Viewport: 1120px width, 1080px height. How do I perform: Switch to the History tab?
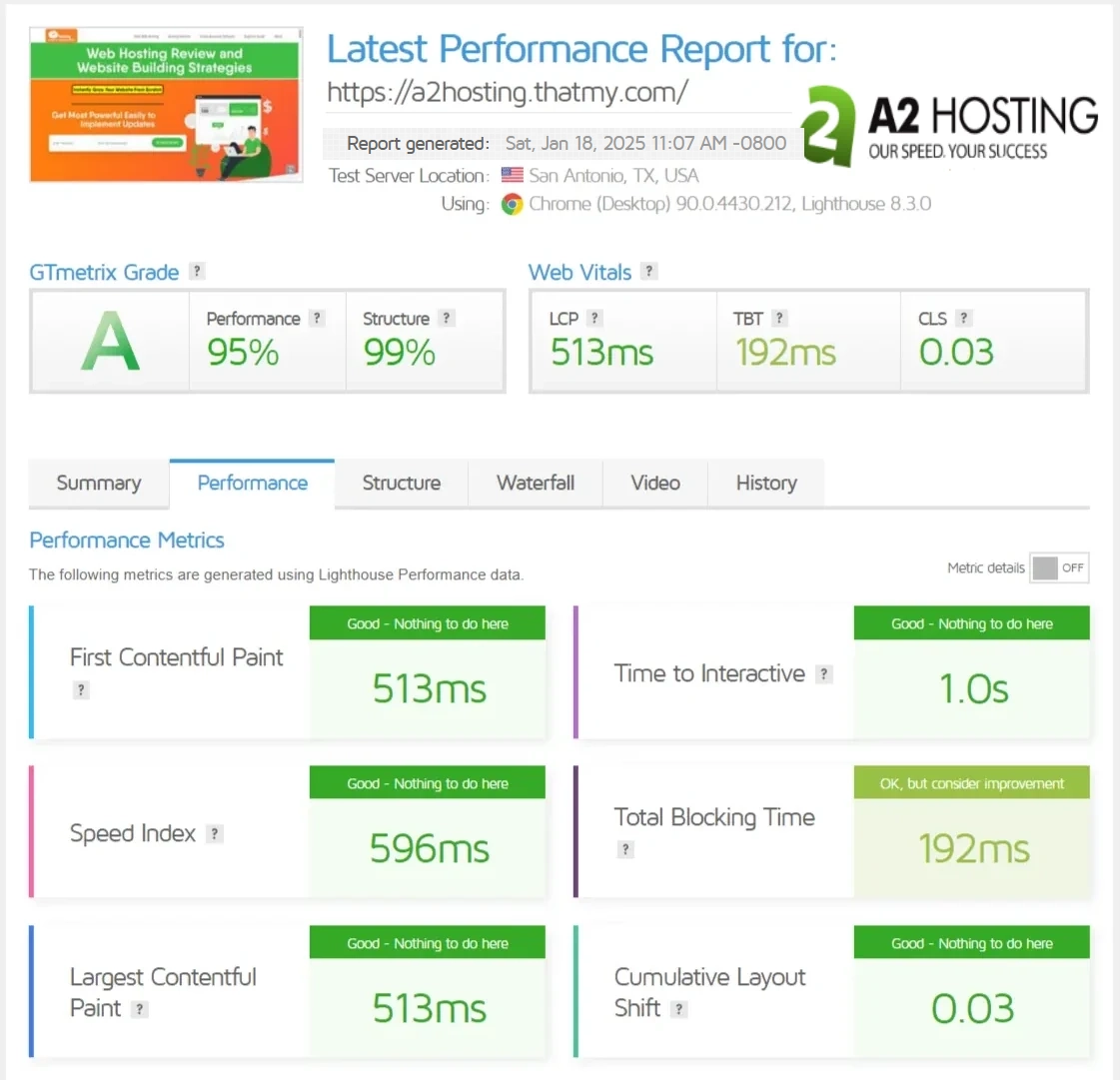click(766, 484)
